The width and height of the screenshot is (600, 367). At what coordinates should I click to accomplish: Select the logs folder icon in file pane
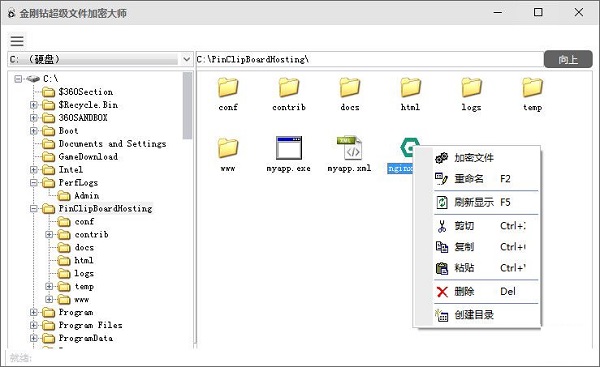(x=471, y=88)
